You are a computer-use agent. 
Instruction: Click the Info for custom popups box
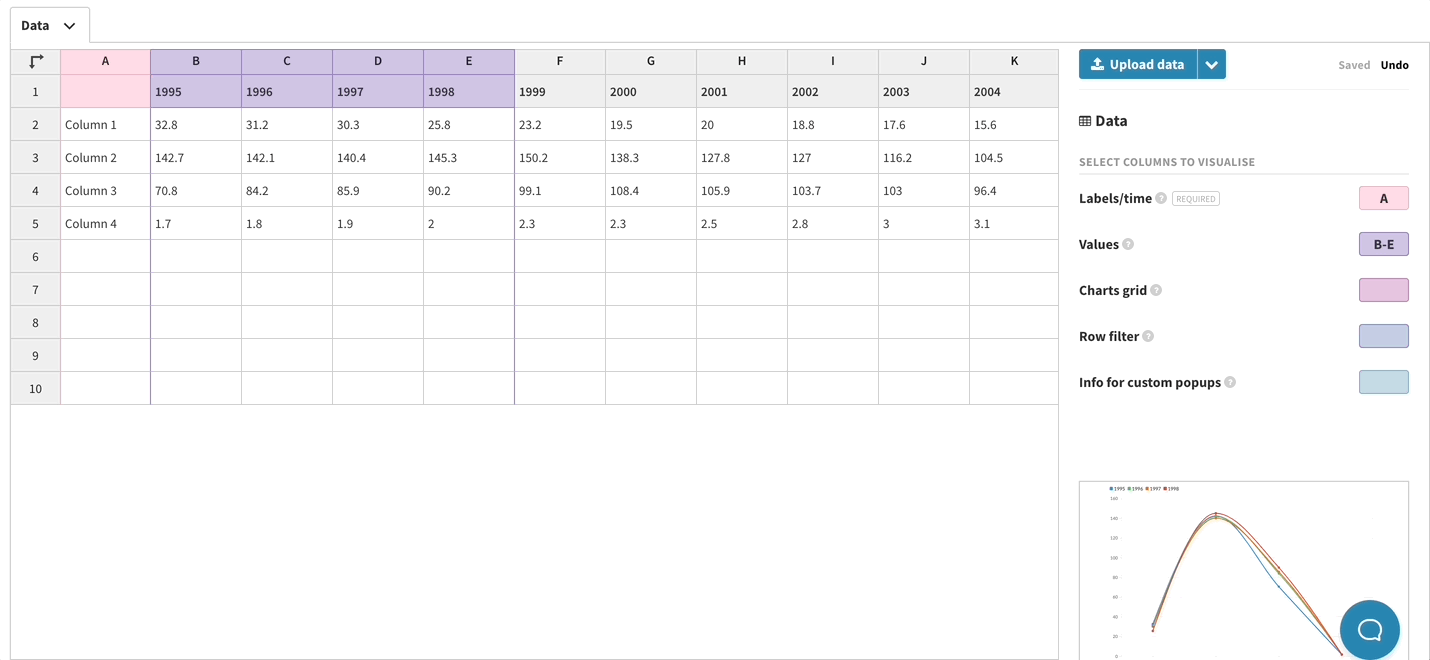point(1383,382)
